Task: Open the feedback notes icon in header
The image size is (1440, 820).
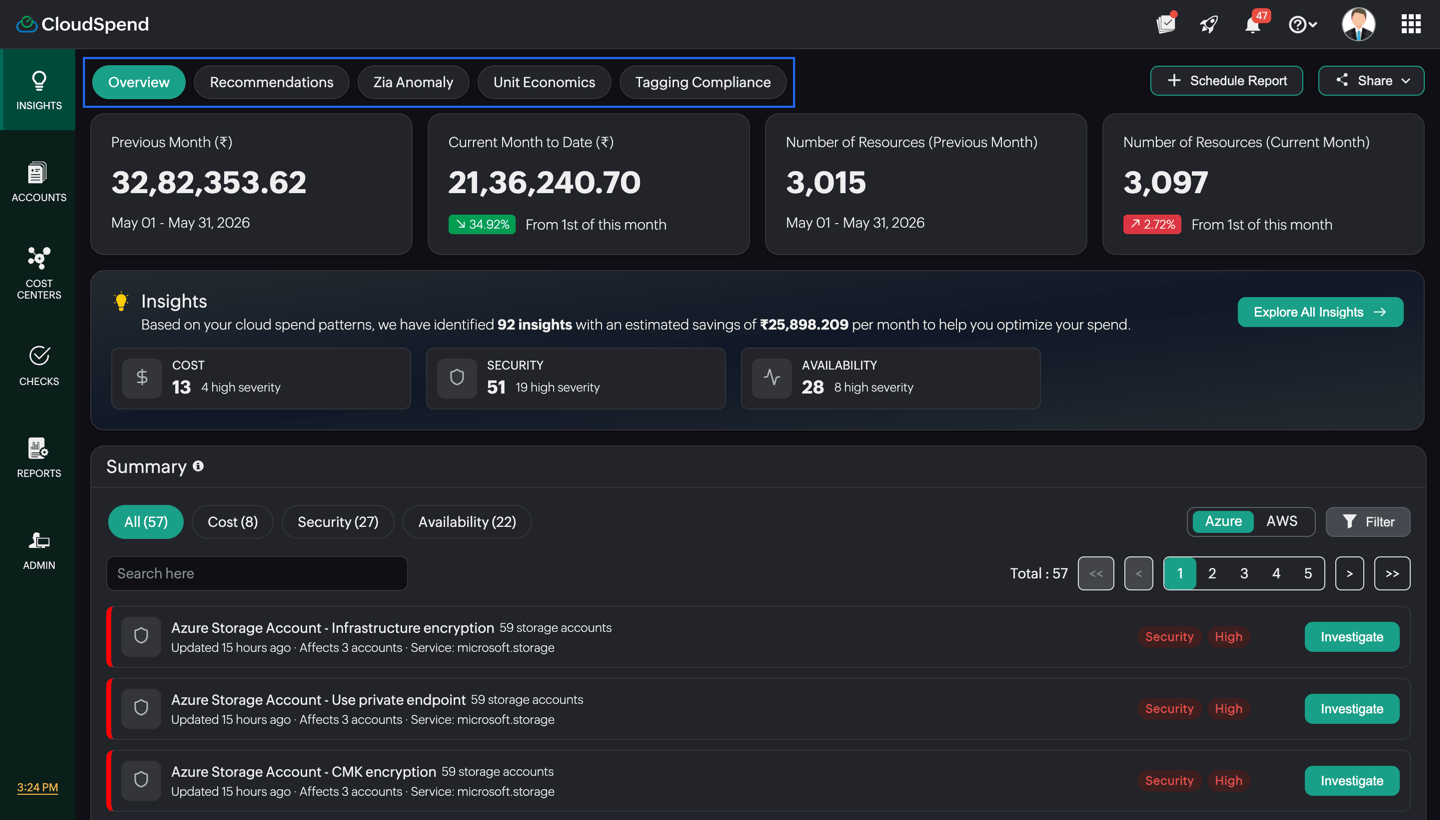Action: point(1166,24)
